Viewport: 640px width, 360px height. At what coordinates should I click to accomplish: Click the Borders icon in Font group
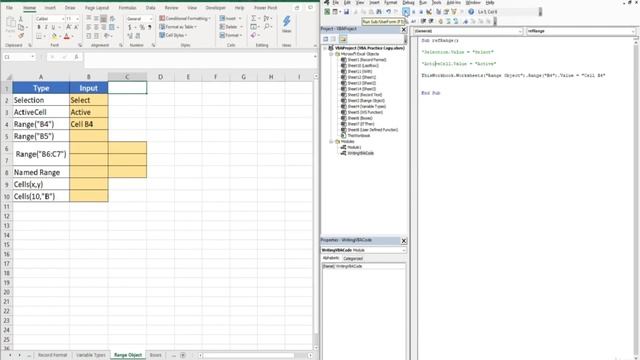[39, 36]
